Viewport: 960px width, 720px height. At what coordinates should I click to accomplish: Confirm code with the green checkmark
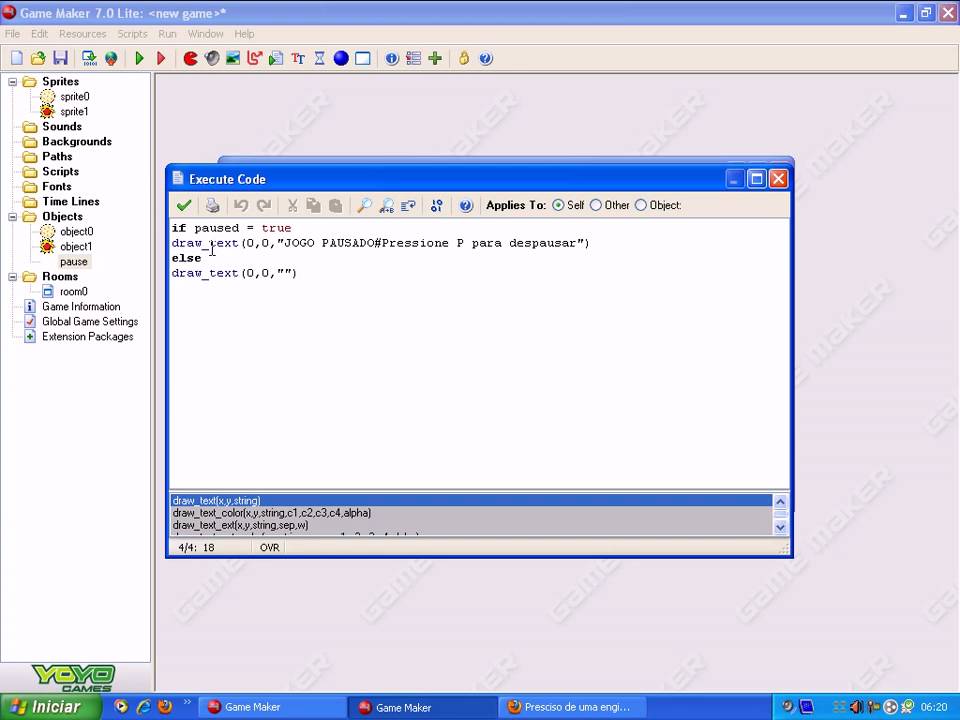184,205
